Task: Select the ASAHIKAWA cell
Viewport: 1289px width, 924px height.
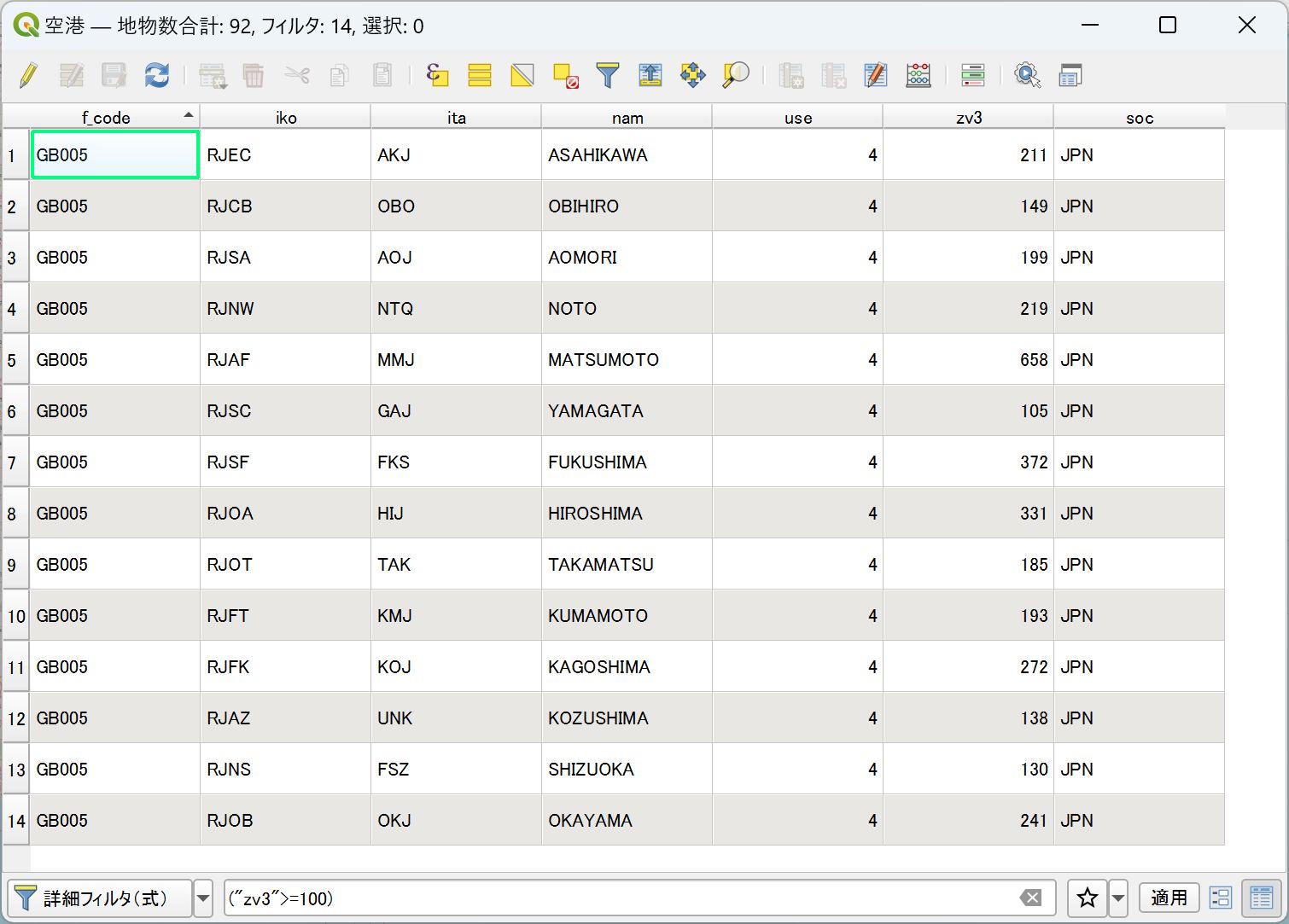Action: [627, 155]
